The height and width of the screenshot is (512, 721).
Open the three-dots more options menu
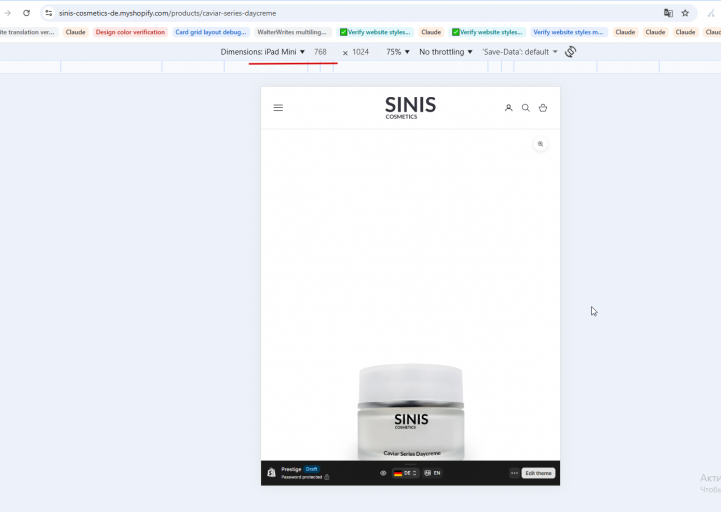[514, 473]
